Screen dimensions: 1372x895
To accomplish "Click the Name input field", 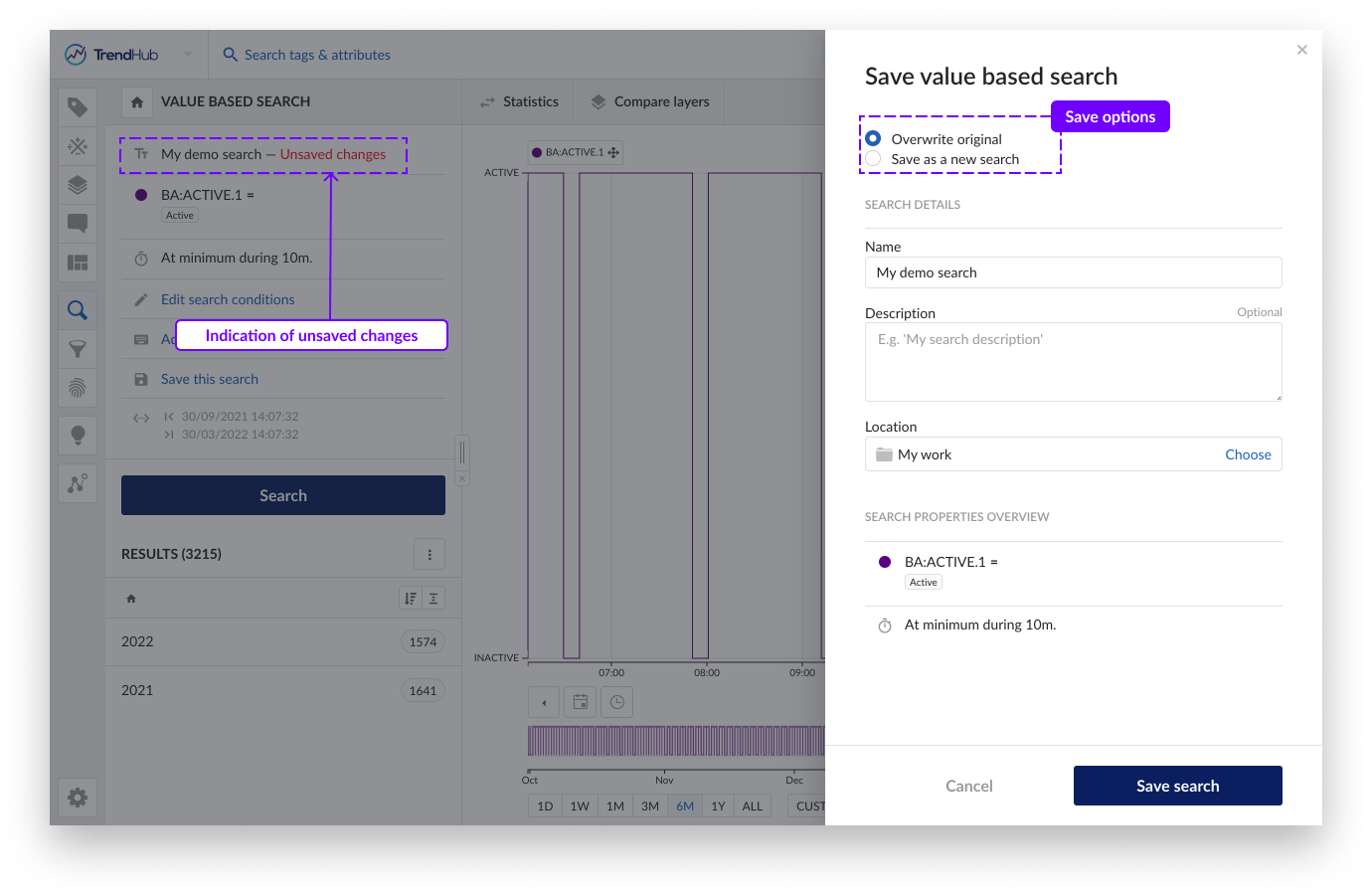I will [x=1073, y=272].
